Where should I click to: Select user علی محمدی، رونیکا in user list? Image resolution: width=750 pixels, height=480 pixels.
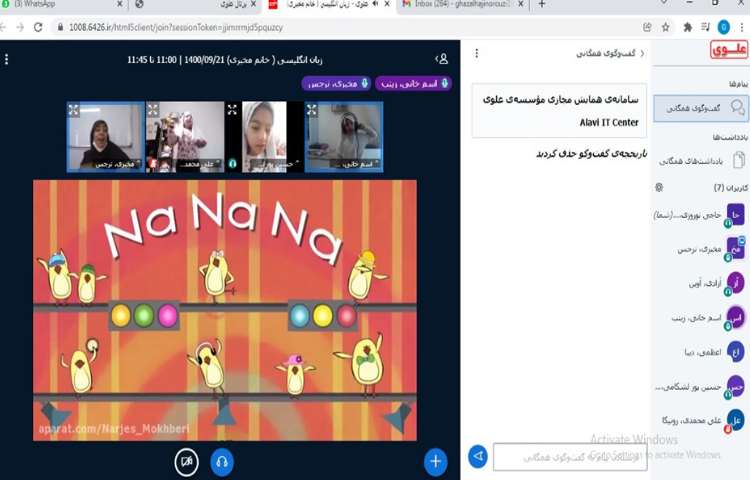click(700, 420)
